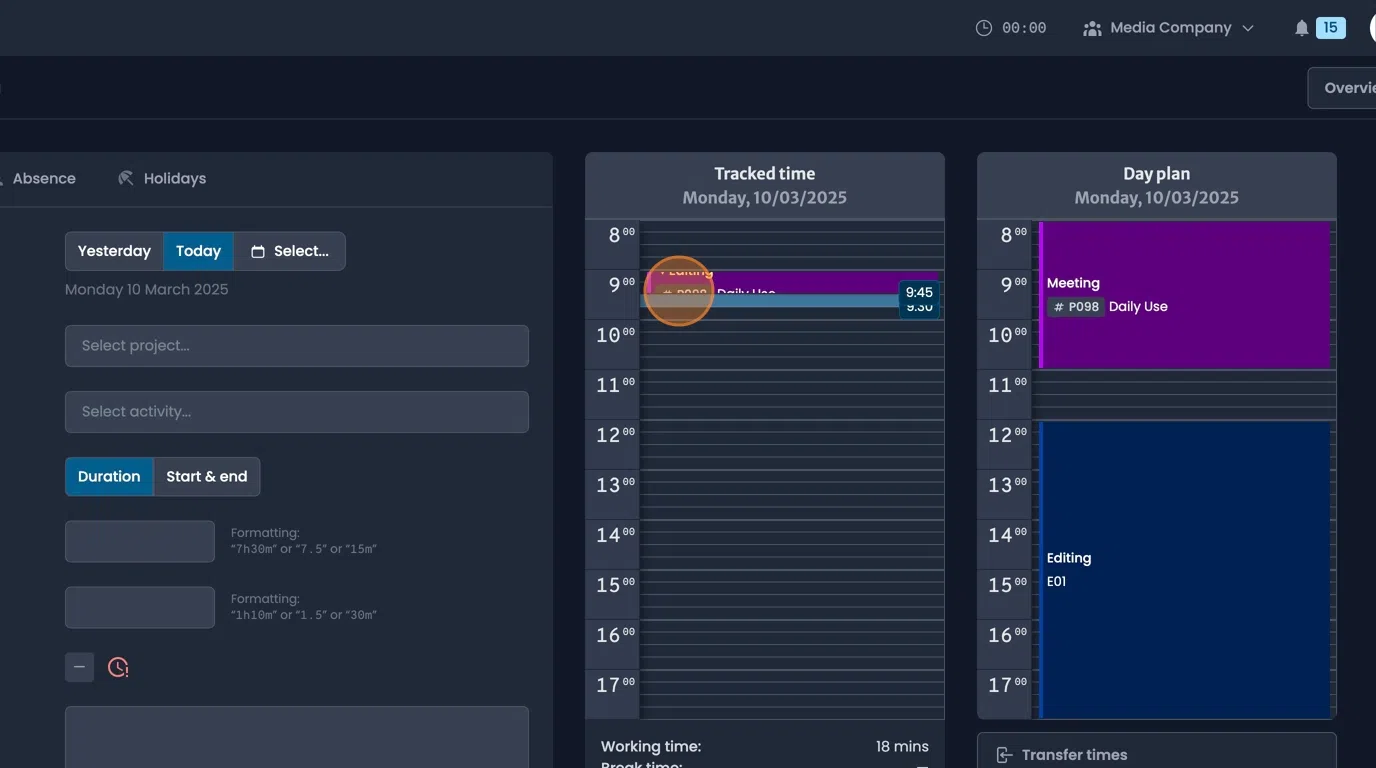The height and width of the screenshot is (768, 1376).
Task: Open the Select project... dropdown
Action: tap(297, 346)
